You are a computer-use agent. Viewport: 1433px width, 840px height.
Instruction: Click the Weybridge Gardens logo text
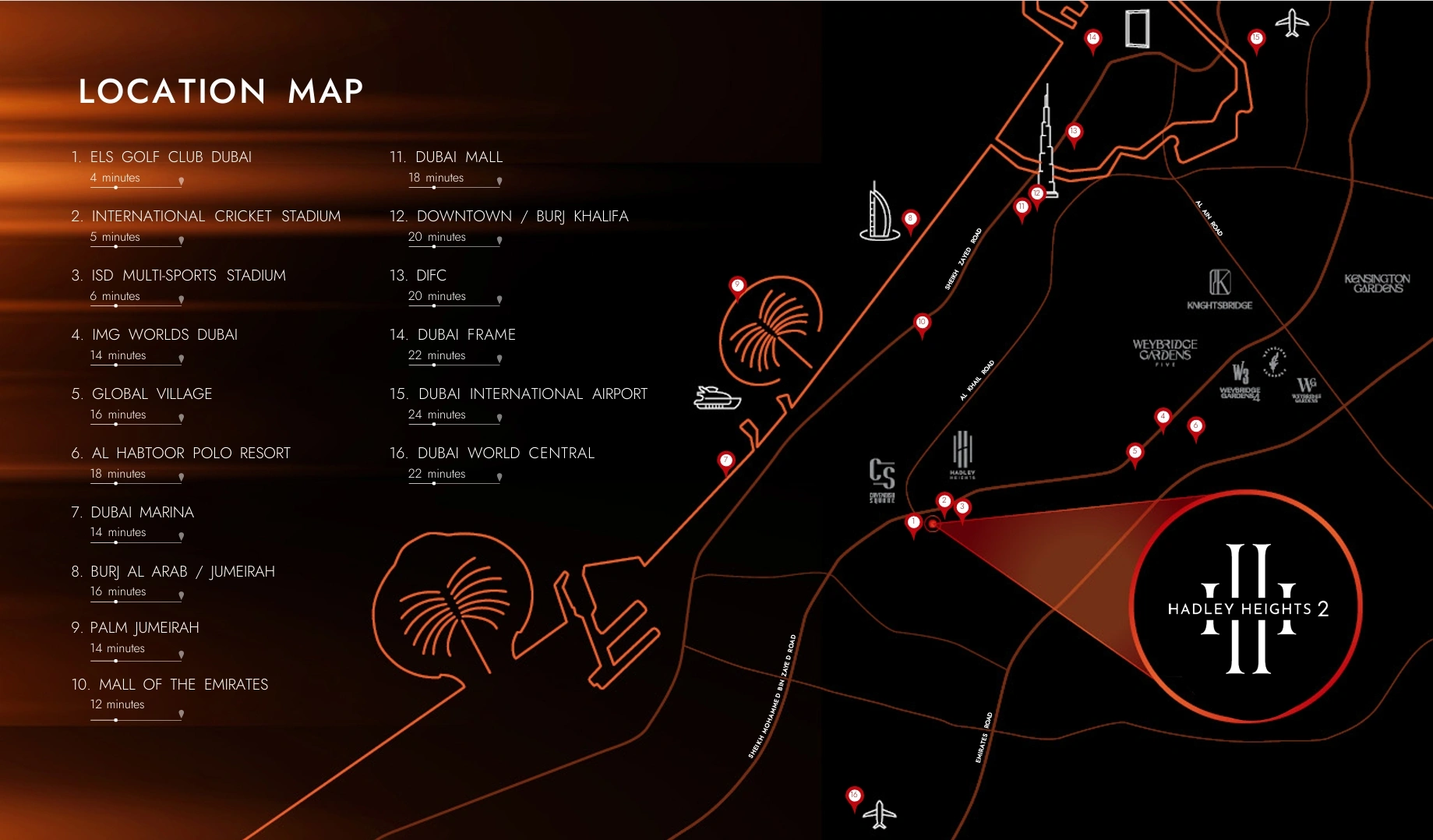pyautogui.click(x=1164, y=351)
